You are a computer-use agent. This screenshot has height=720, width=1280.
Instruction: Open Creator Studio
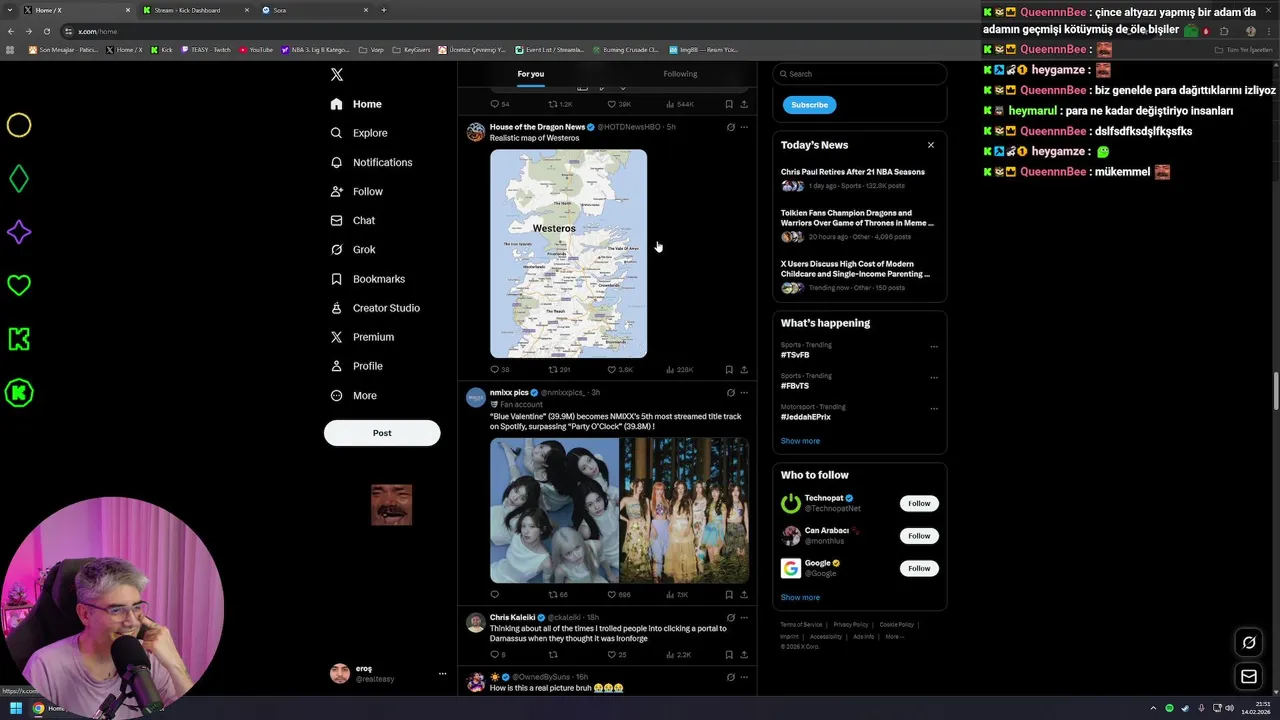pyautogui.click(x=375, y=308)
